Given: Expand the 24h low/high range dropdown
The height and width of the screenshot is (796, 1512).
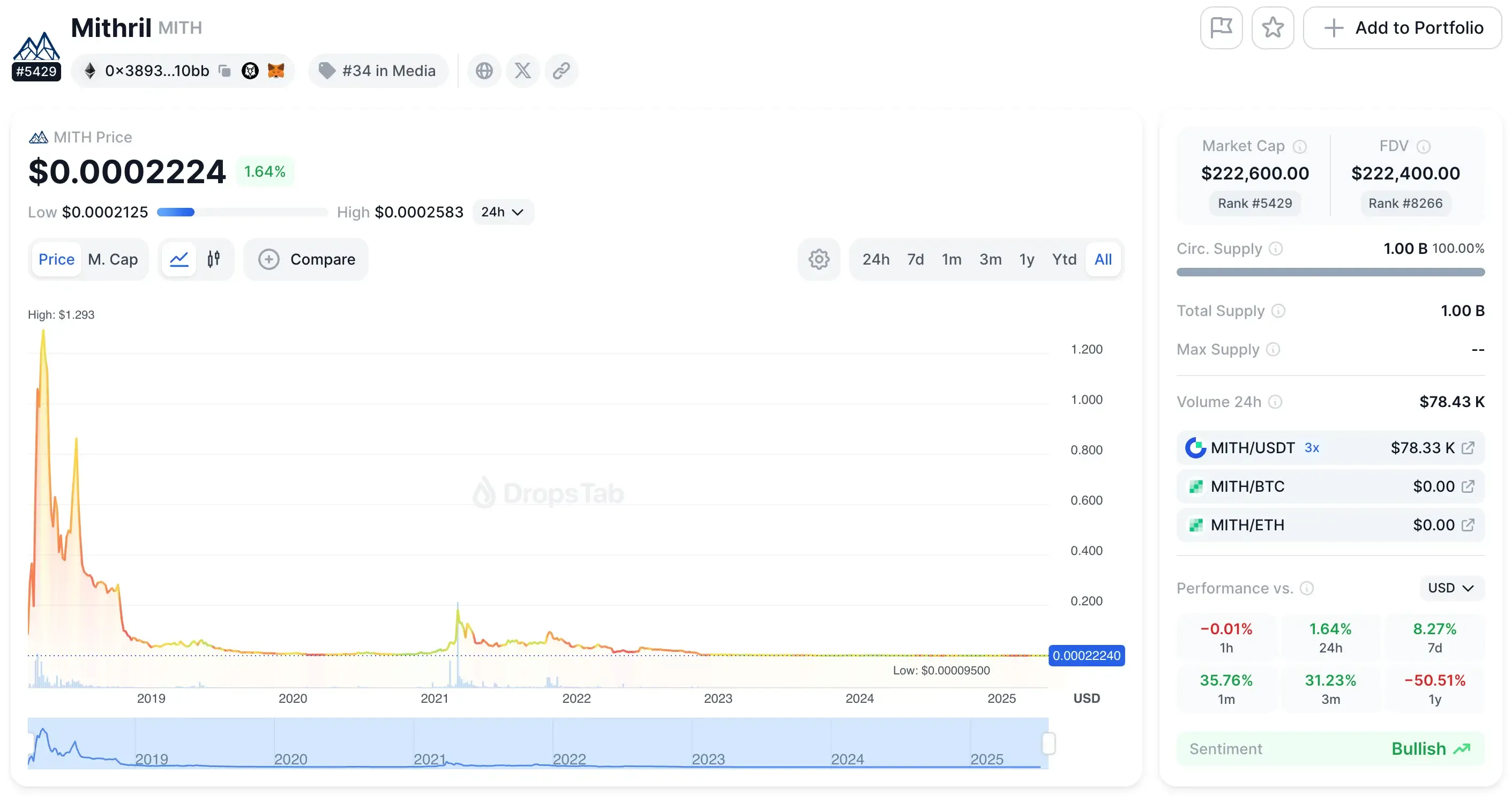Looking at the screenshot, I should pos(503,212).
